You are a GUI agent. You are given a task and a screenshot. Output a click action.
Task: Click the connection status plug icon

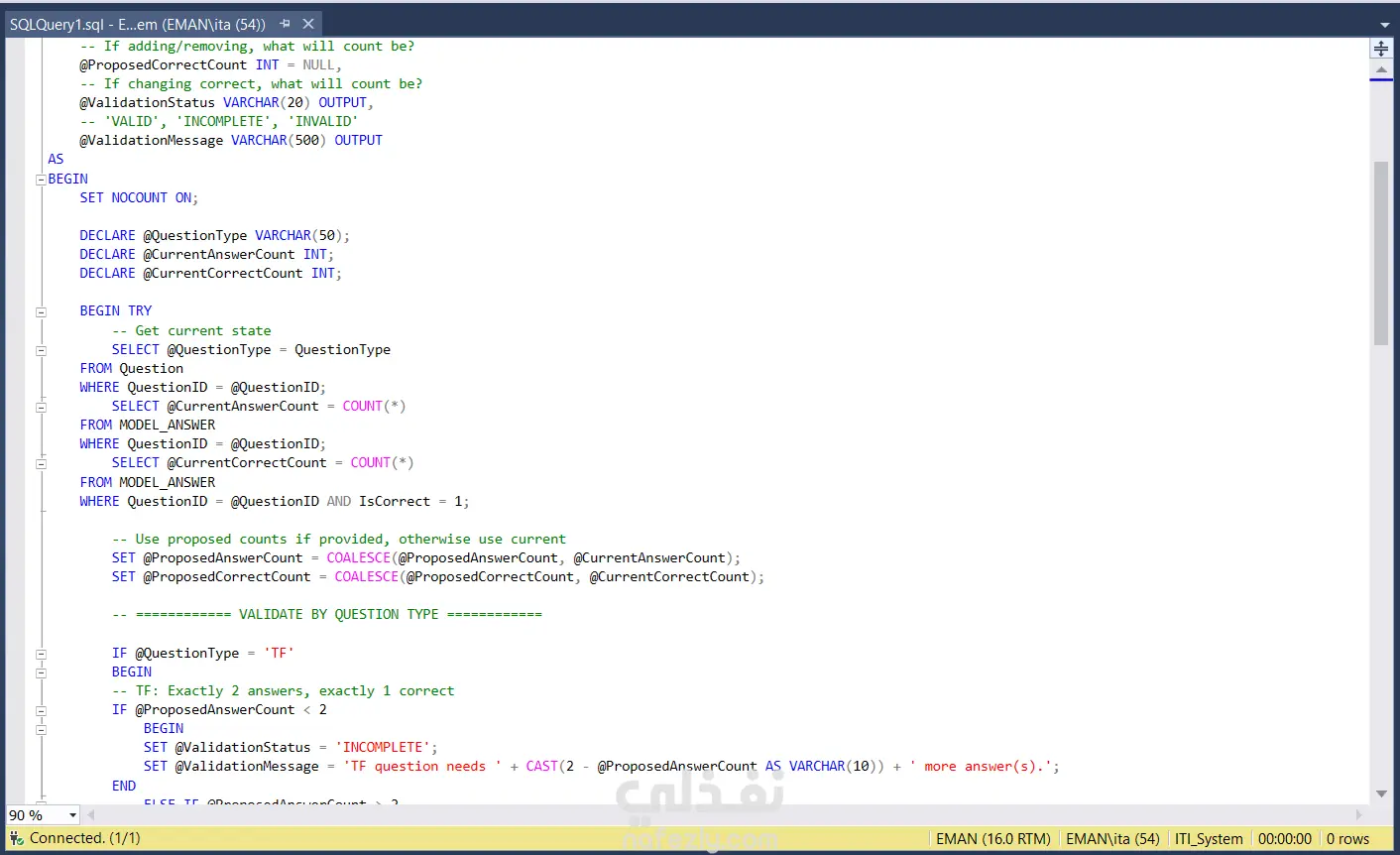(16, 838)
